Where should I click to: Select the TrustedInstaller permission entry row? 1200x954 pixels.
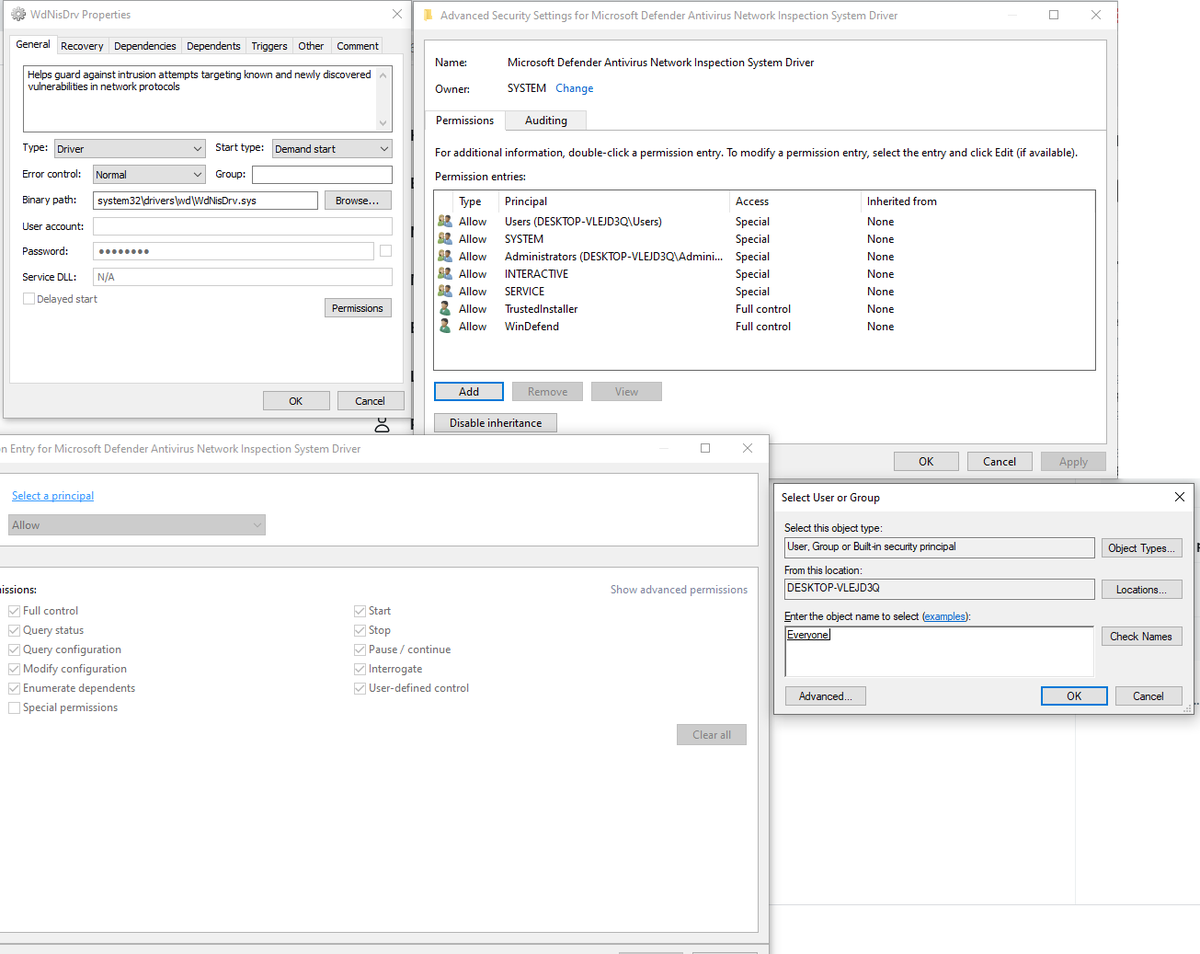765,309
